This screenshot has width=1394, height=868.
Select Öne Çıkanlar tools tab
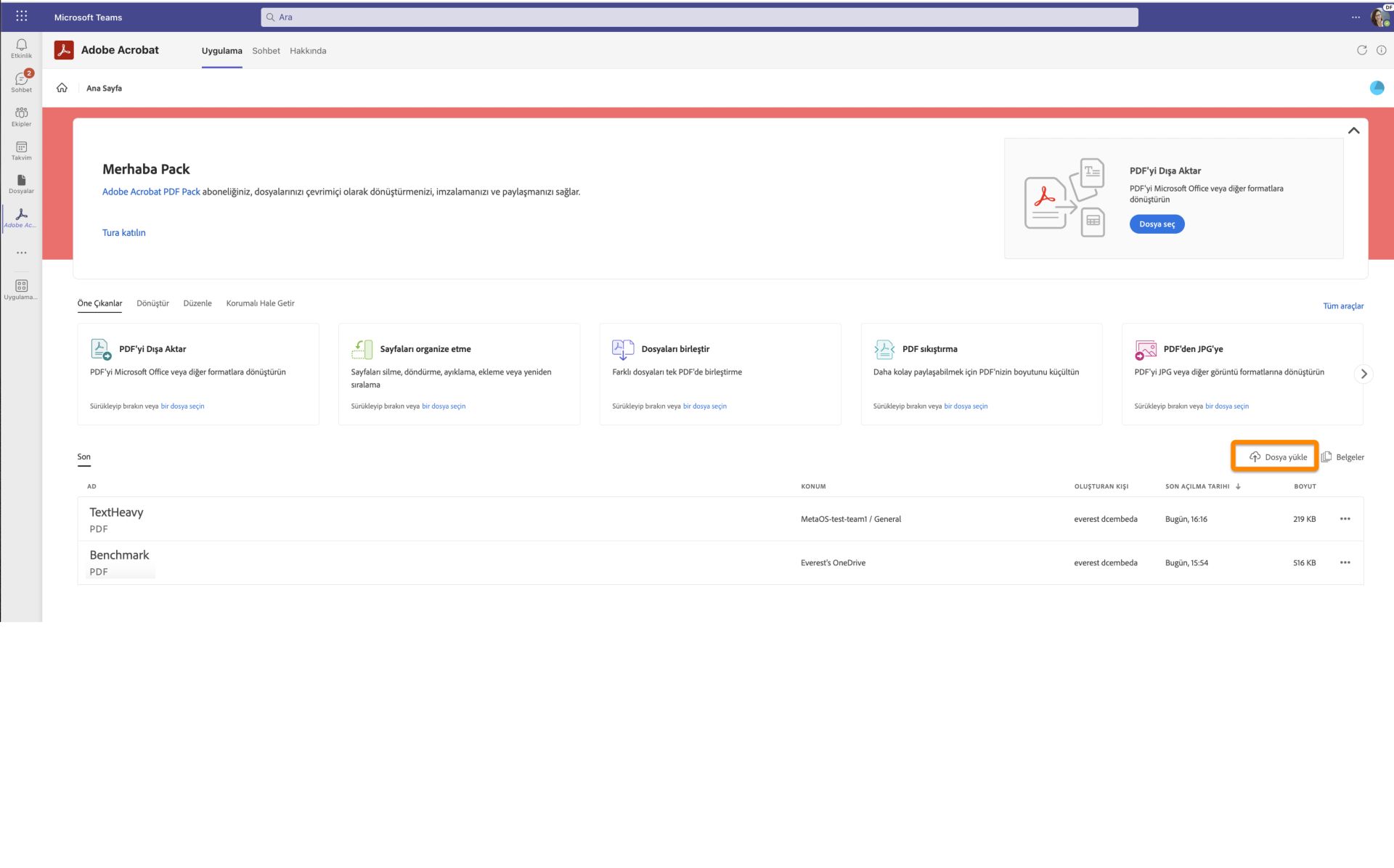[99, 303]
